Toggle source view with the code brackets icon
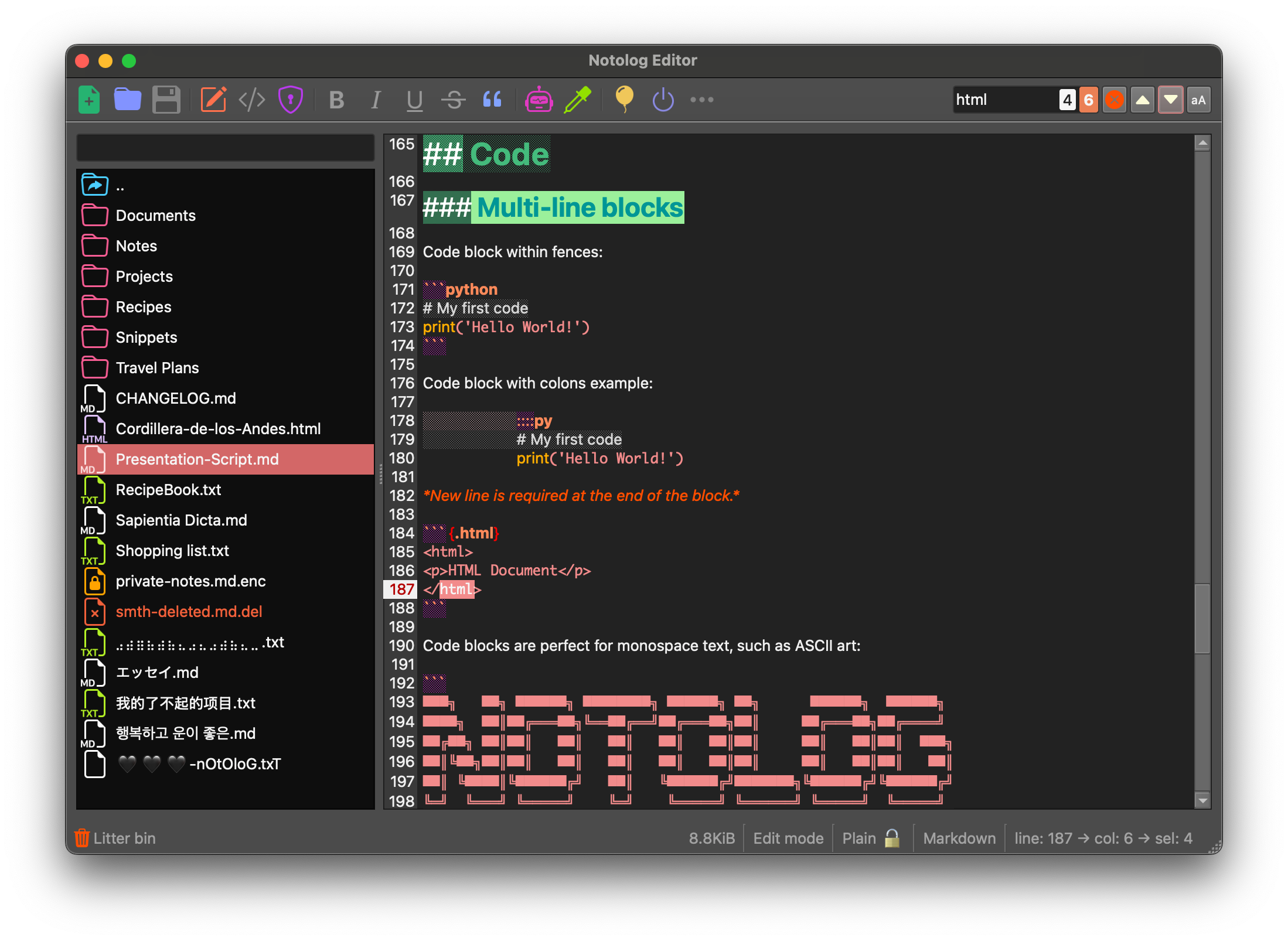The image size is (1288, 941). click(x=252, y=100)
